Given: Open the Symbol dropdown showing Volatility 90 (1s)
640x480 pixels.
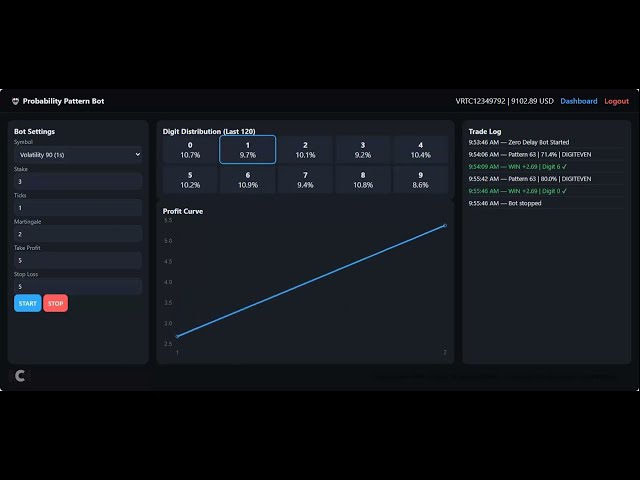Looking at the screenshot, I should tap(78, 155).
